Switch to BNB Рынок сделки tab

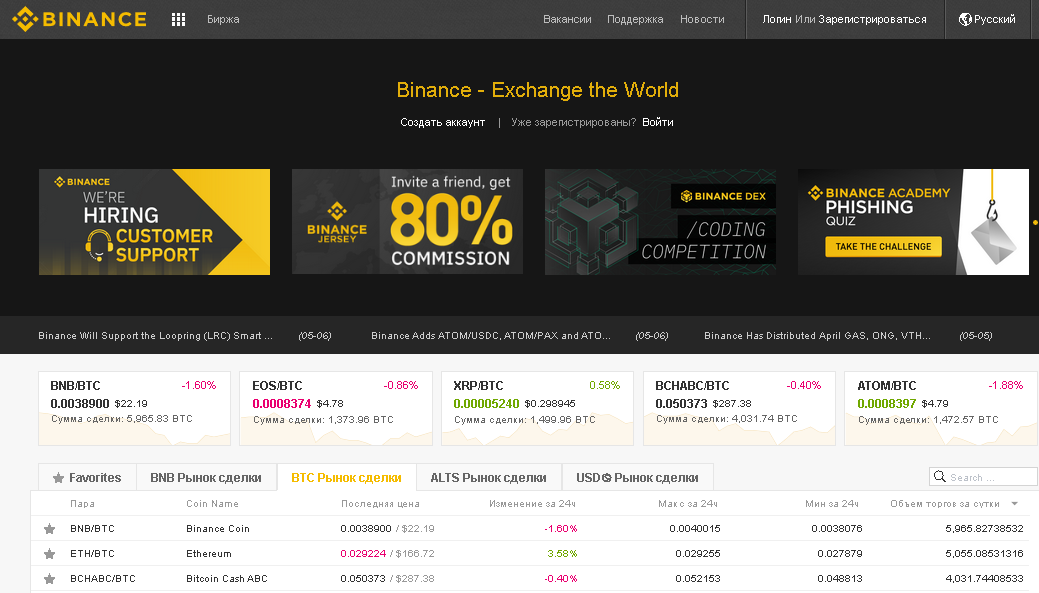click(x=206, y=478)
